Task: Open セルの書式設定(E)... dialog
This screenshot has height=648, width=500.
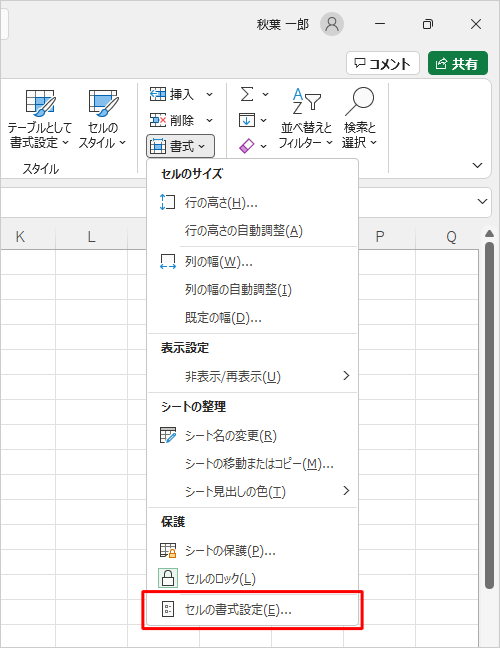Action: coord(252,610)
